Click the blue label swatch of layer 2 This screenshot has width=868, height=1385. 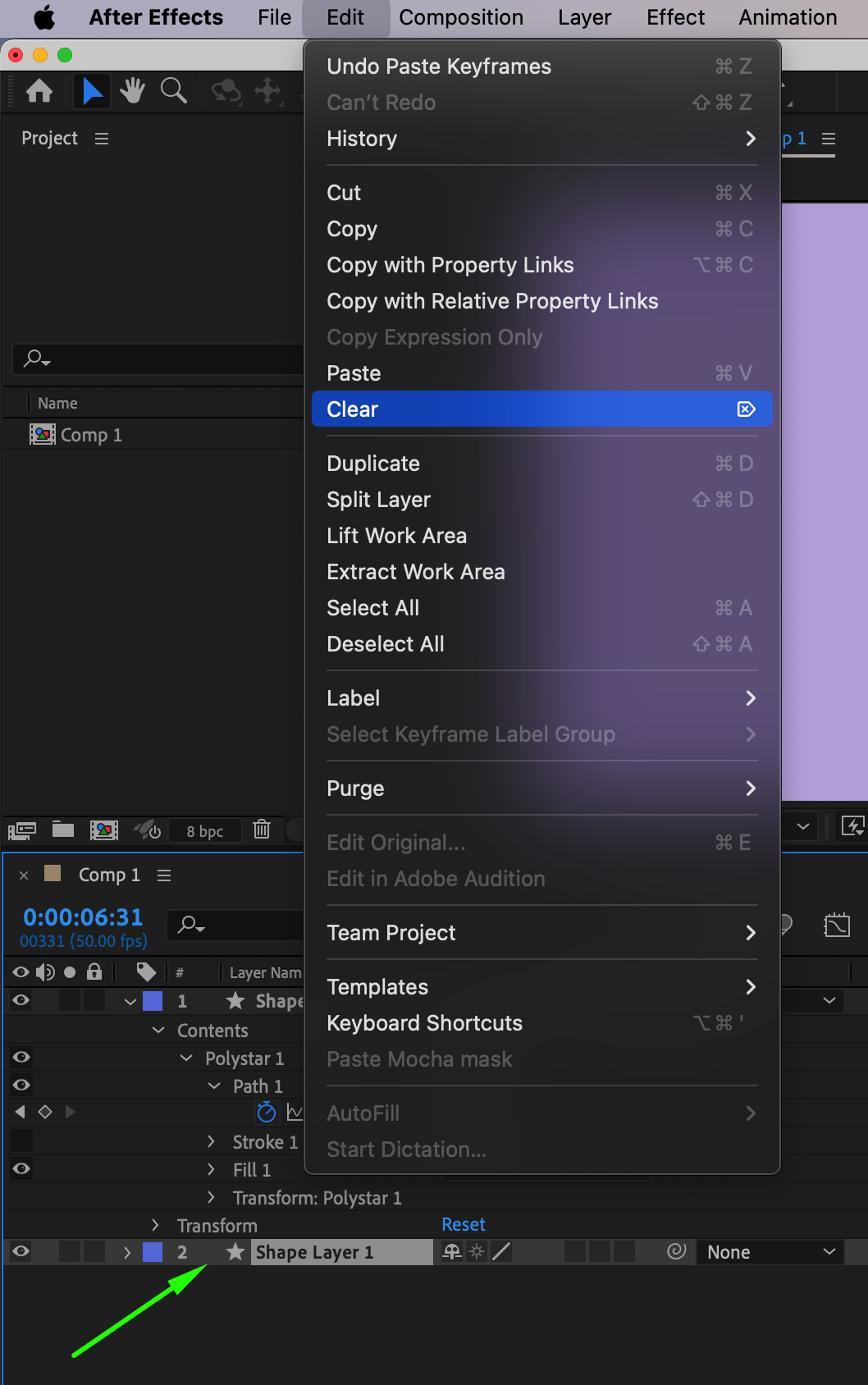[153, 1252]
